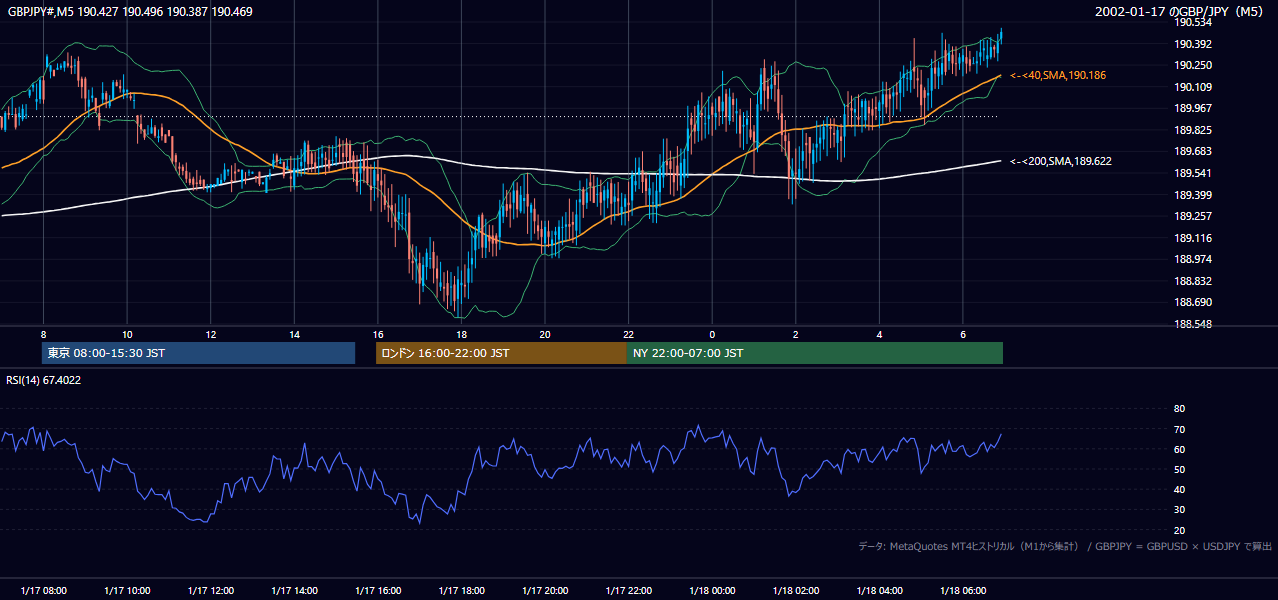This screenshot has width=1278, height=600.
Task: Click price axis label 189.399
Action: point(1192,195)
